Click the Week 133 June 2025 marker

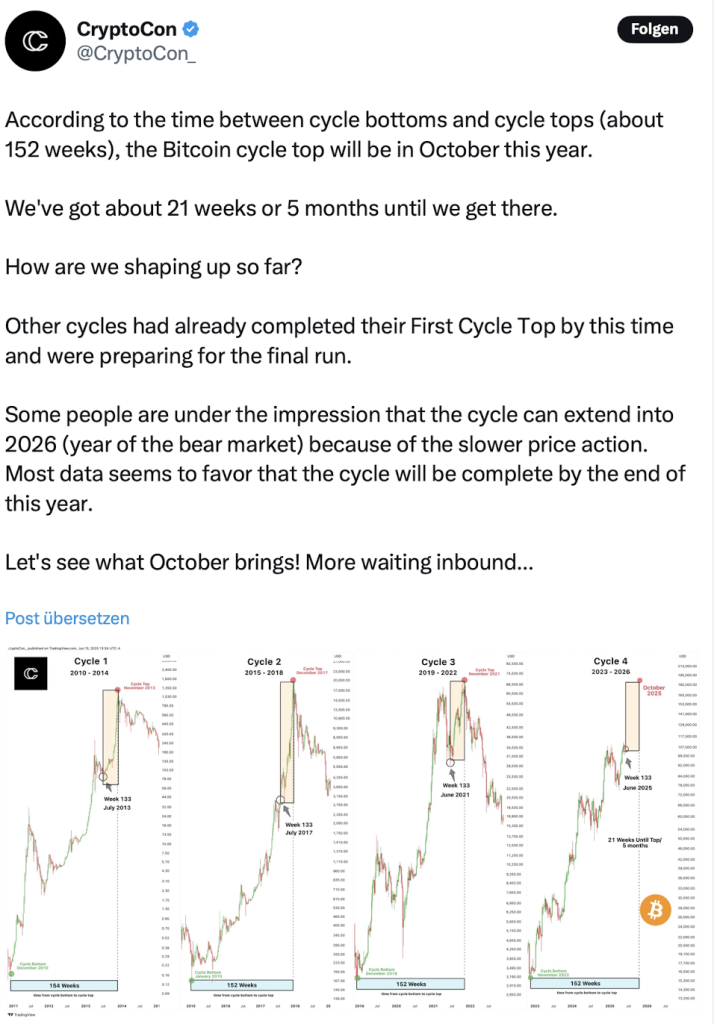638,782
